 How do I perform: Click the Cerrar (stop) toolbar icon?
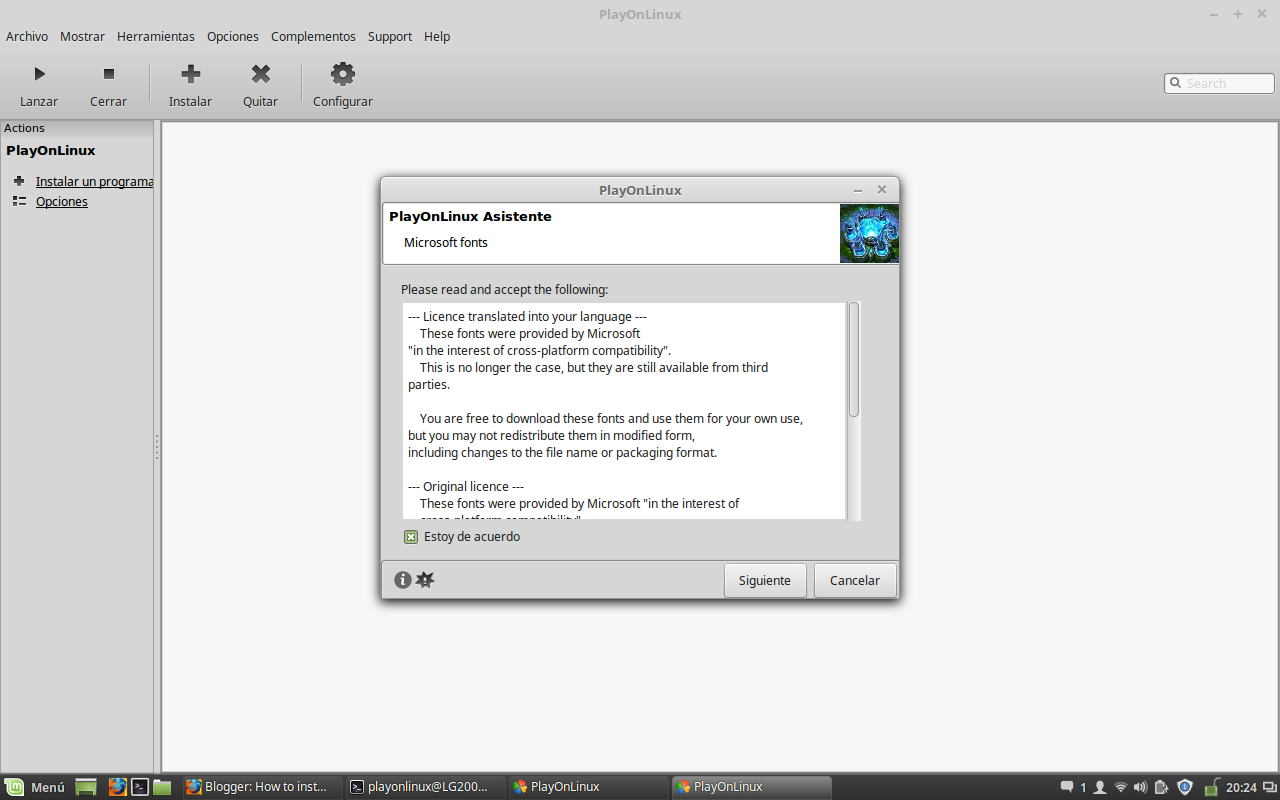click(109, 74)
